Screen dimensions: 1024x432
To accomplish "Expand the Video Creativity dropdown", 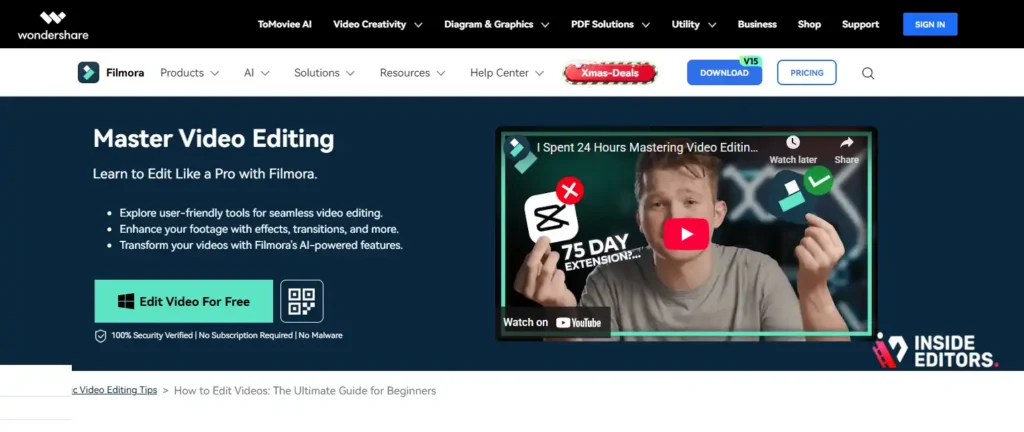I will click(x=377, y=24).
